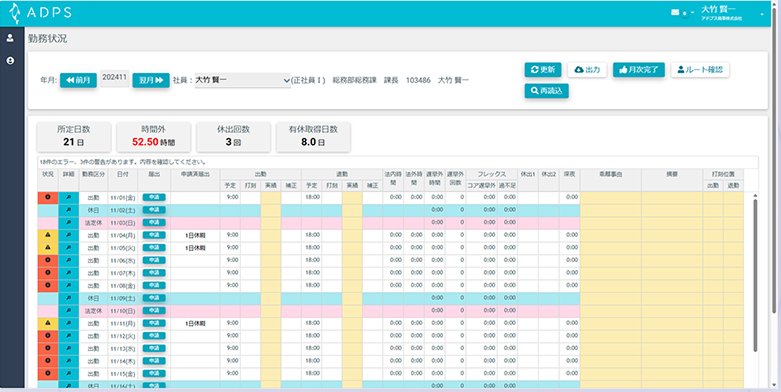
Task: Open detail wrench icon for 11/15(金)
Action: tap(68, 374)
